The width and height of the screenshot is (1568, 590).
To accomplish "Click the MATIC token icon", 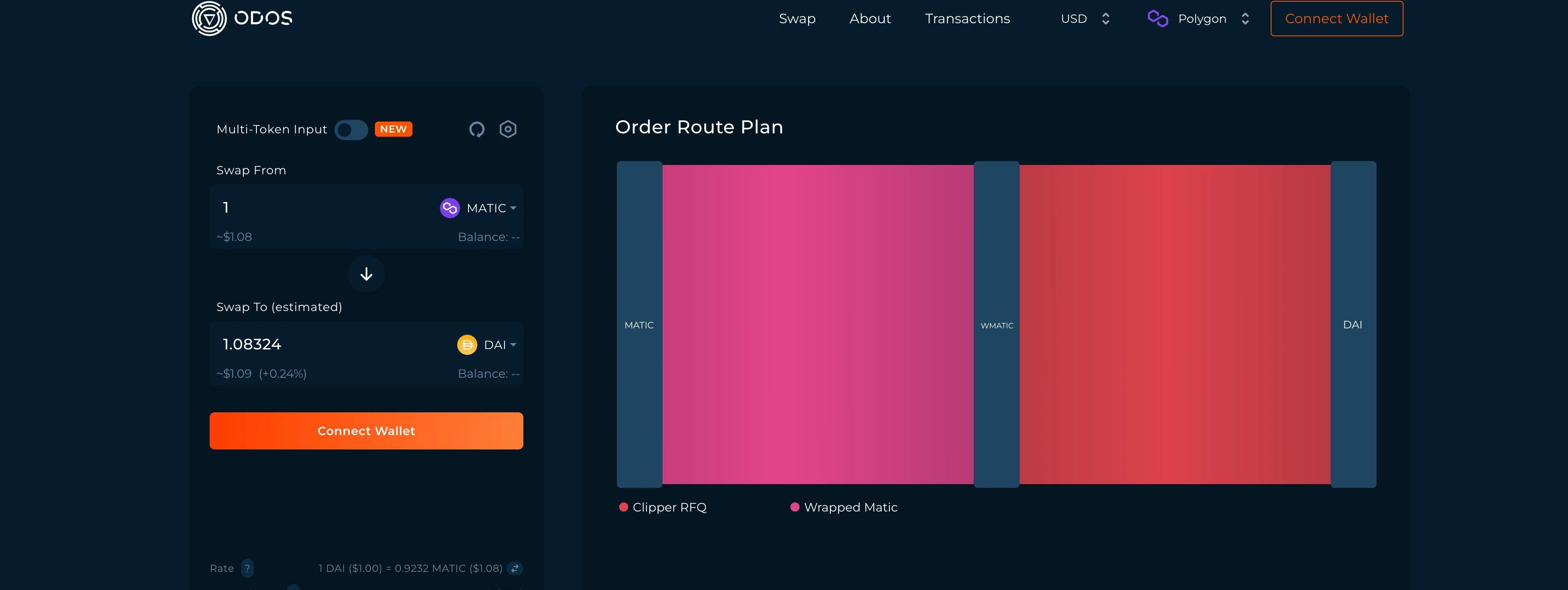I will pyautogui.click(x=449, y=208).
